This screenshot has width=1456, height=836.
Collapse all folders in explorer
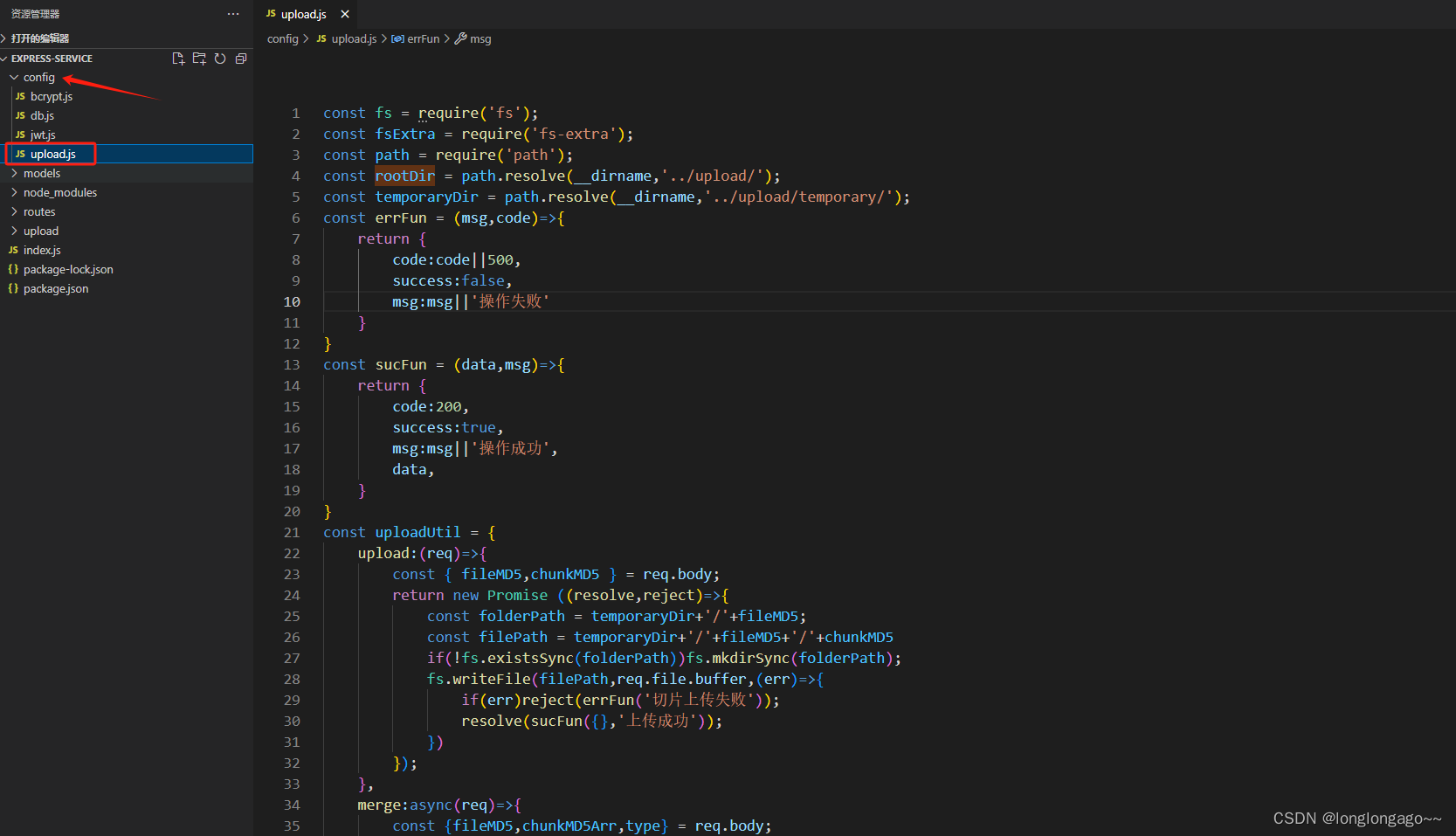[x=241, y=59]
